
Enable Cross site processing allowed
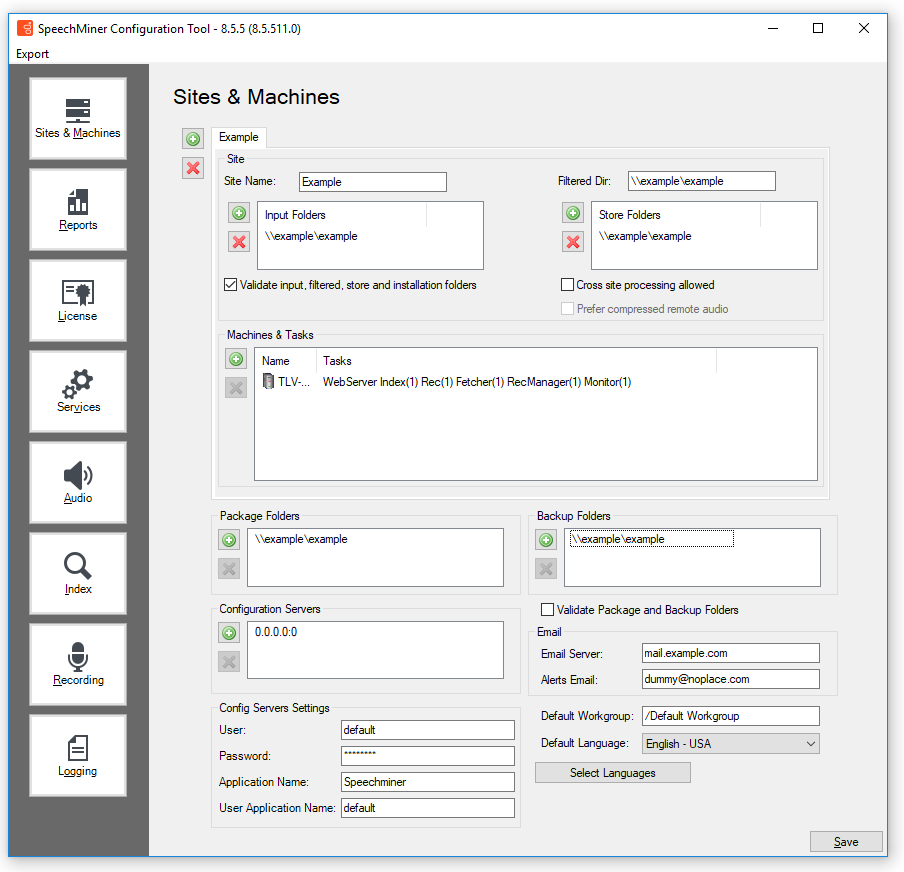(x=568, y=285)
